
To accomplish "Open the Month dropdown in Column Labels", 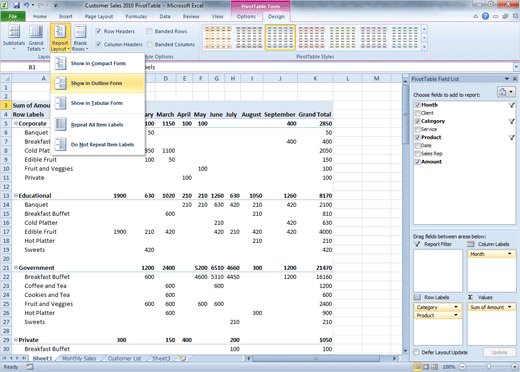I will pos(510,254).
